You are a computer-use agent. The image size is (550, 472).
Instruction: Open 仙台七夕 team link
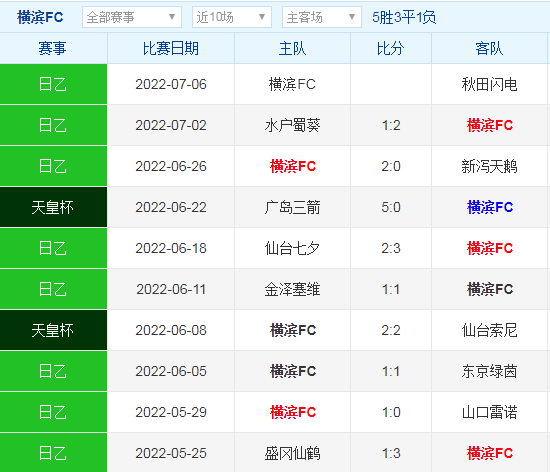(292, 248)
